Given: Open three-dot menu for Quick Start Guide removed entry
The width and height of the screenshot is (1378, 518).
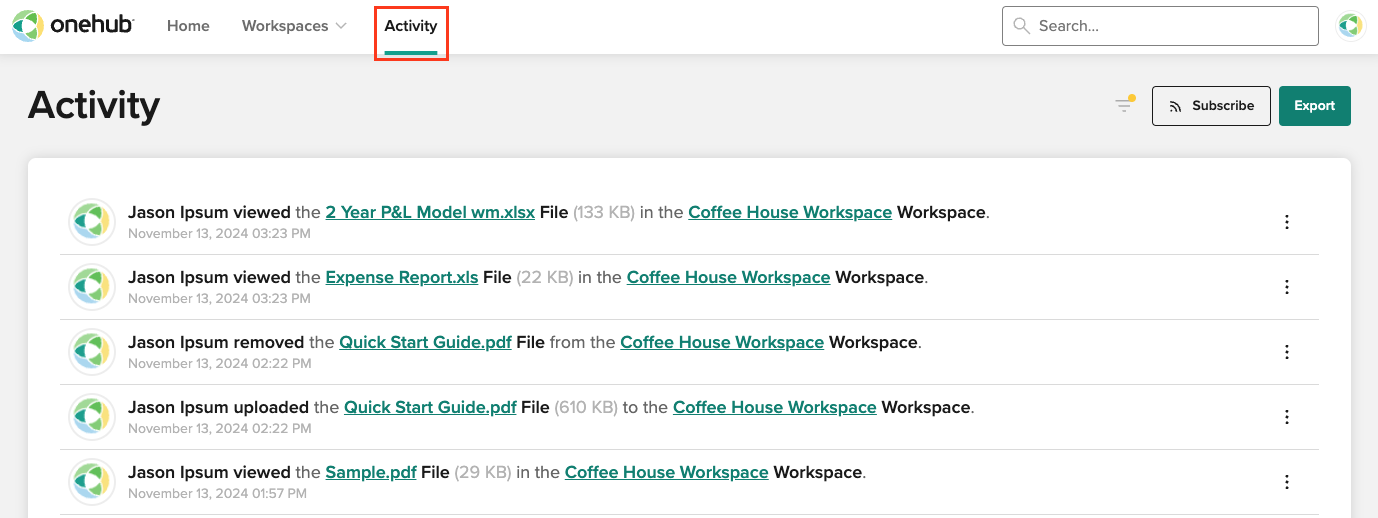Looking at the screenshot, I should pos(1287,352).
